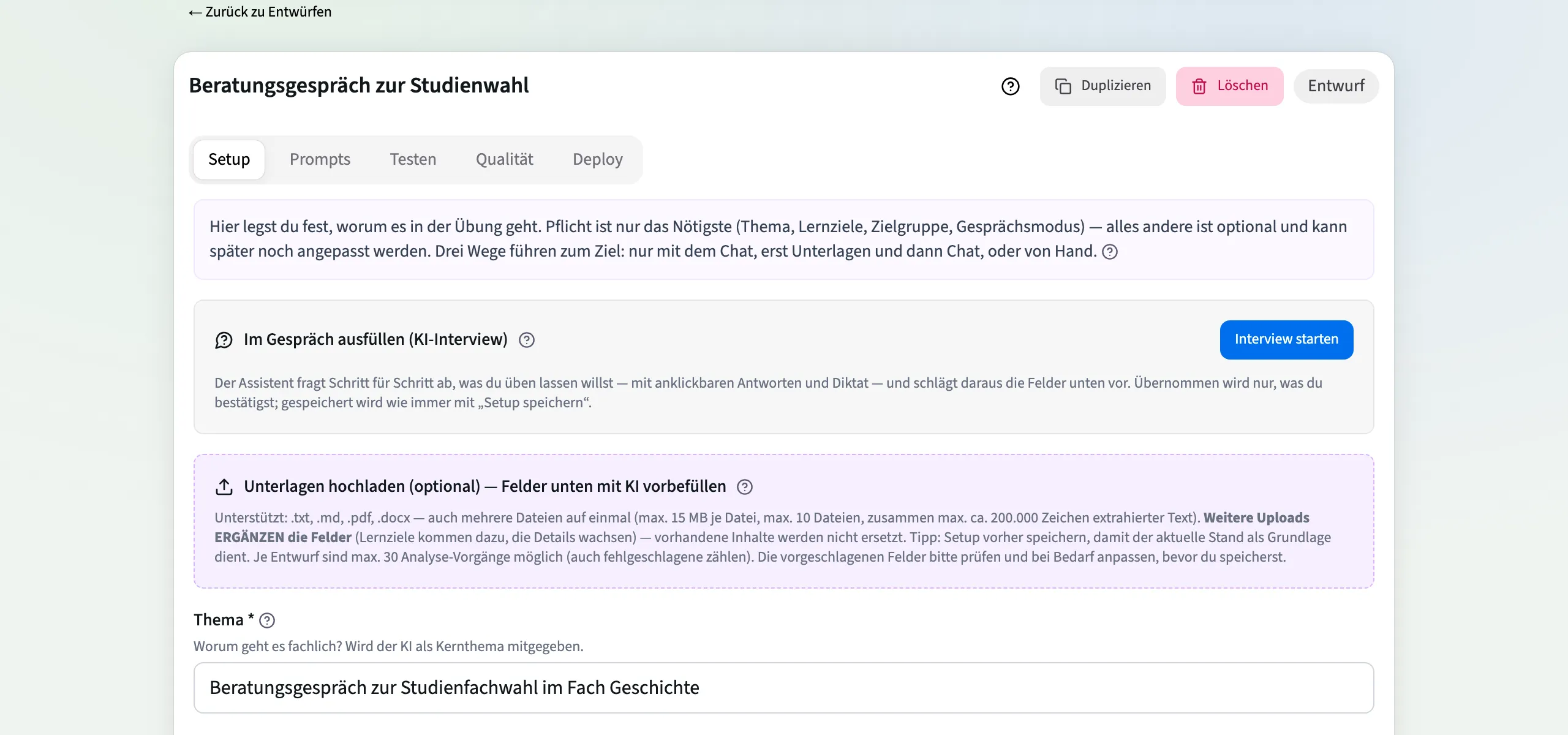Switch to the Qualität tab

click(x=505, y=159)
